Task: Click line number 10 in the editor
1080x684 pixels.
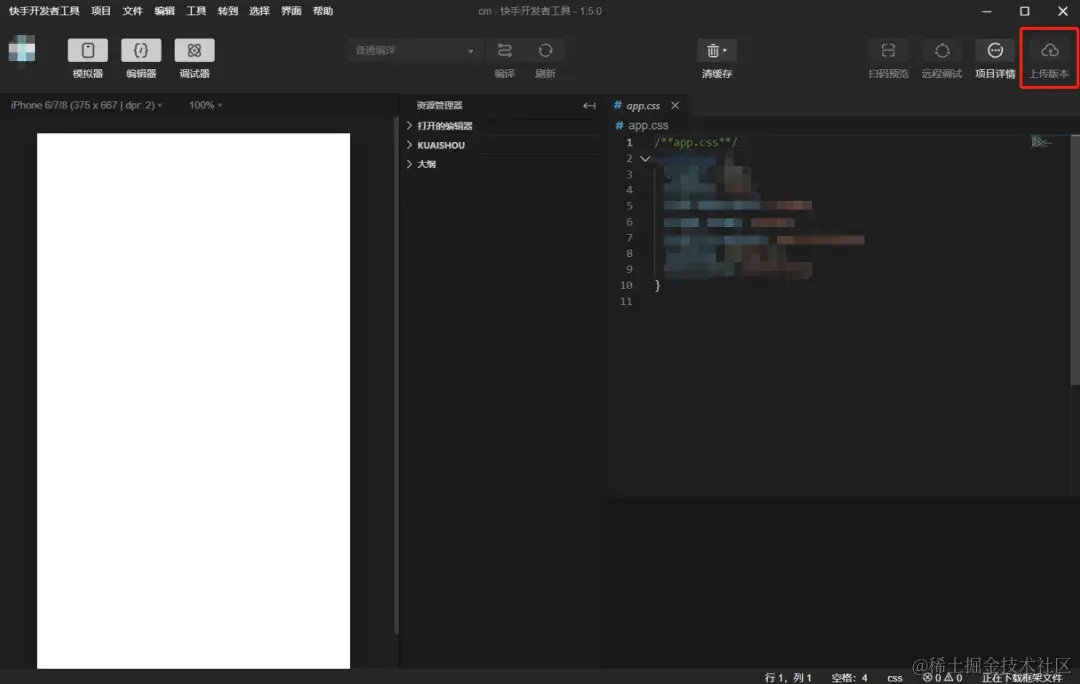Action: [626, 285]
